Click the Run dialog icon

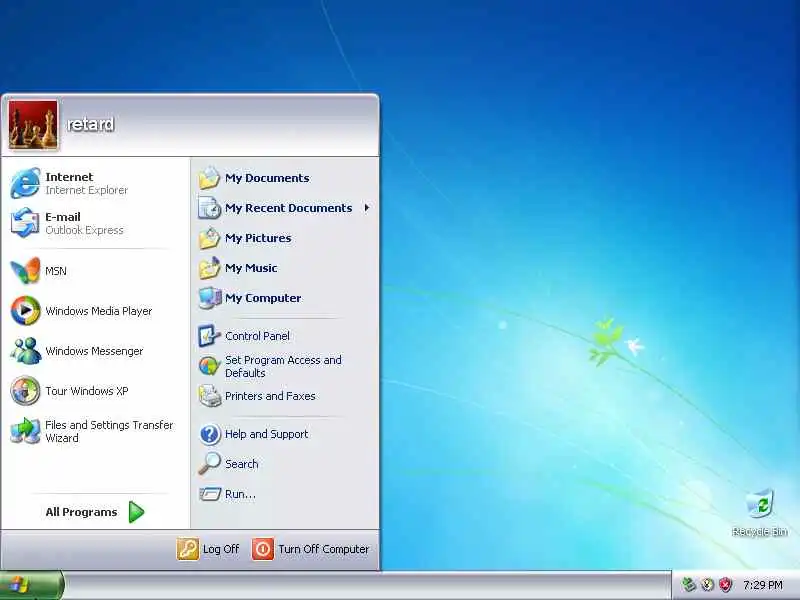pyautogui.click(x=209, y=493)
